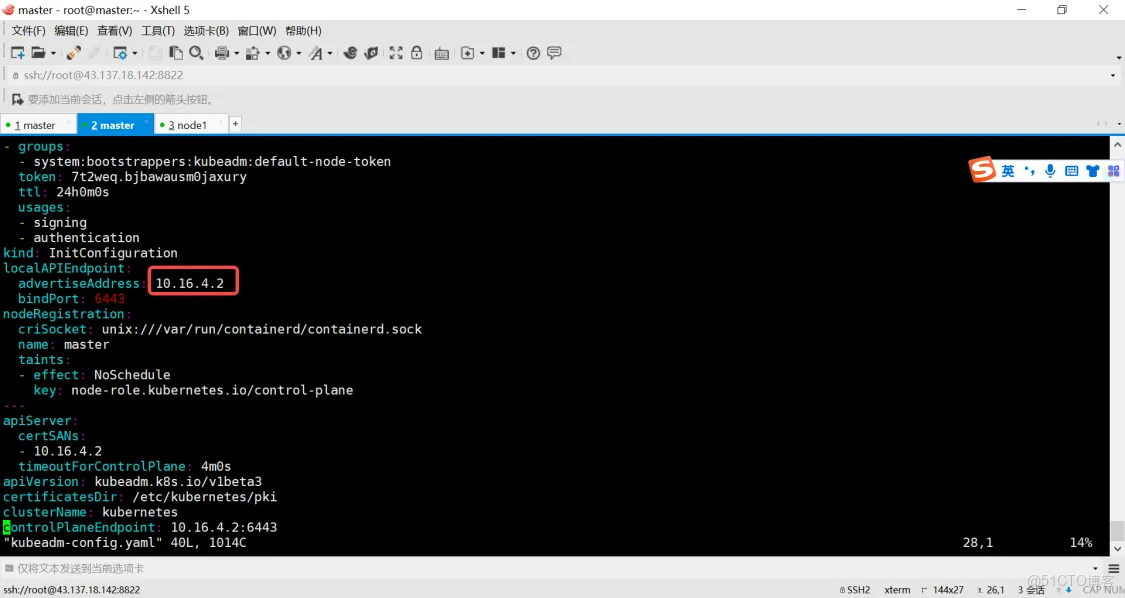Open the 工具(T) menu
This screenshot has width=1125, height=598.
(158, 31)
